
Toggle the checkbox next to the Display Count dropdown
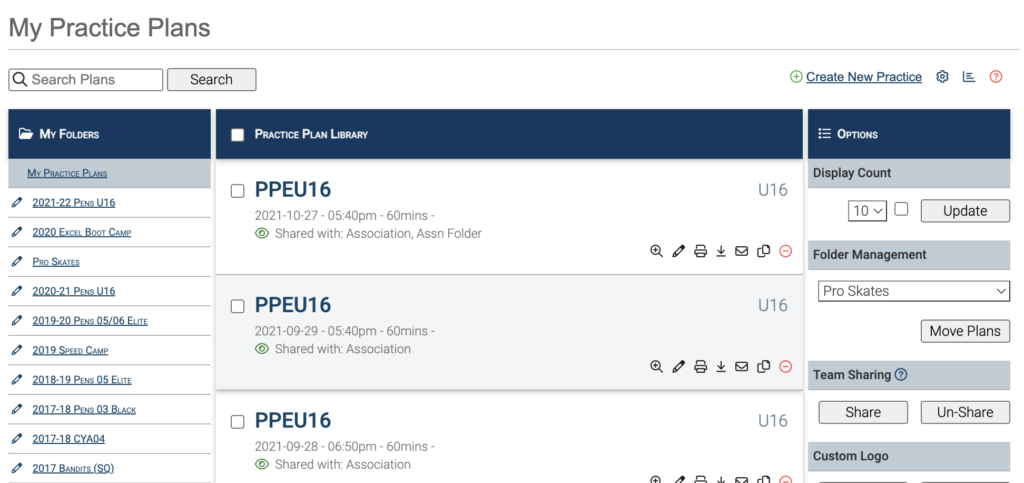tap(901, 210)
